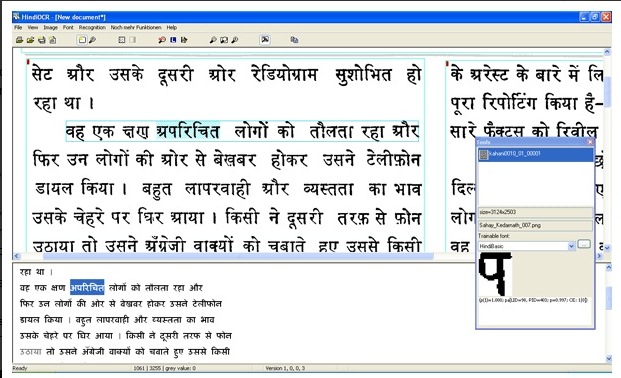Click the browse ellipsis button beside font
Image resolution: width=621 pixels, height=378 pixels.
click(584, 244)
